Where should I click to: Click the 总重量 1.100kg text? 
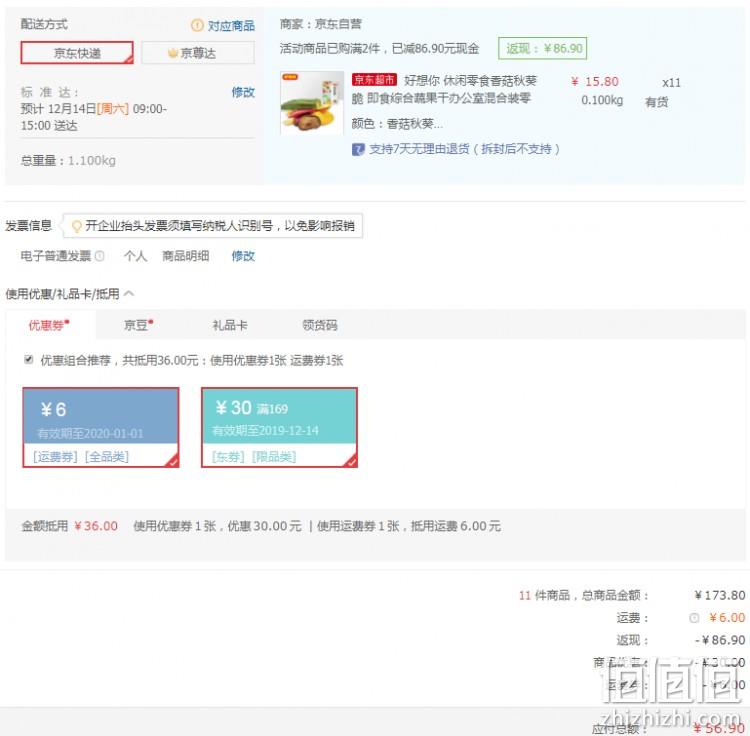pyautogui.click(x=68, y=161)
